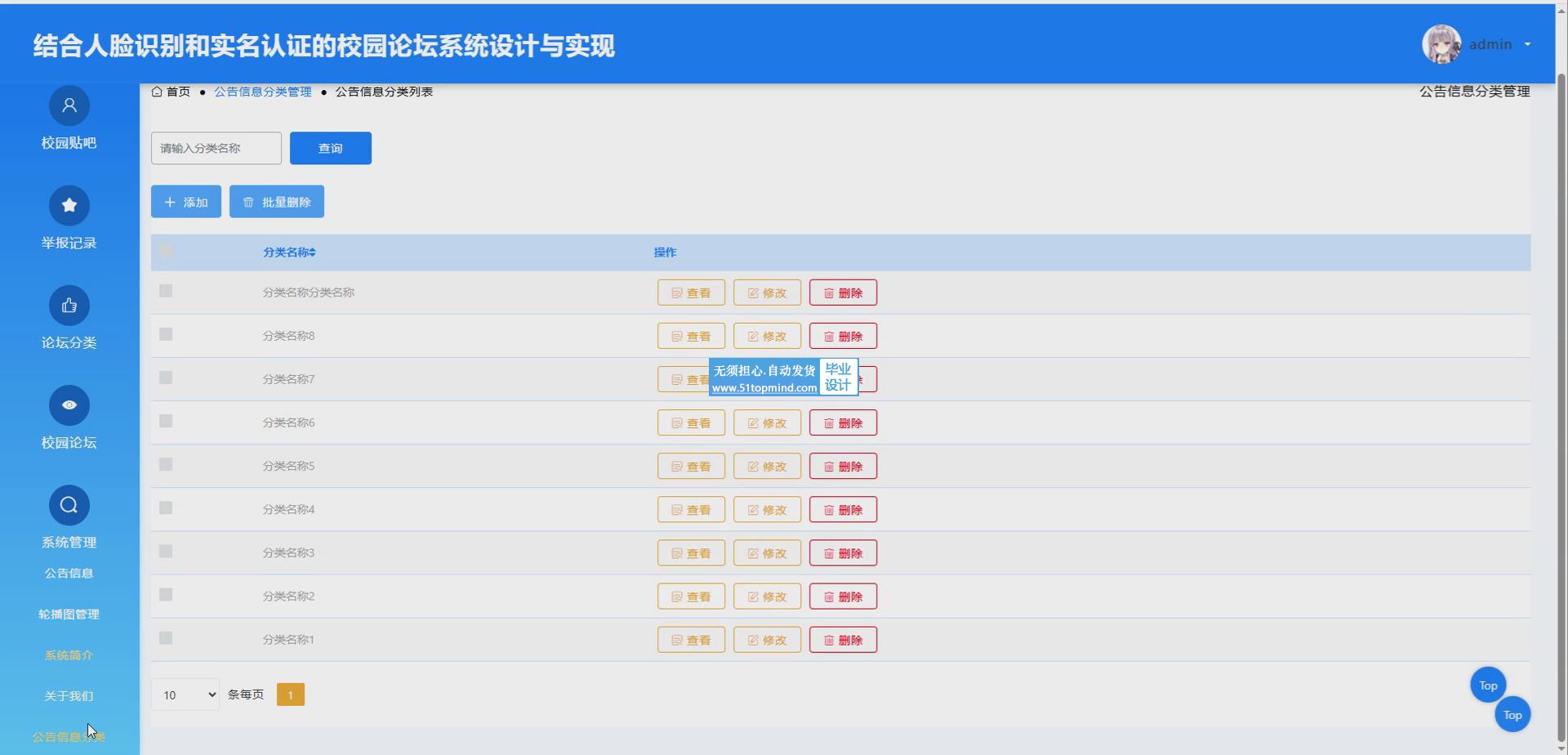Click the 系统管理 magnifier icon

coord(69,505)
